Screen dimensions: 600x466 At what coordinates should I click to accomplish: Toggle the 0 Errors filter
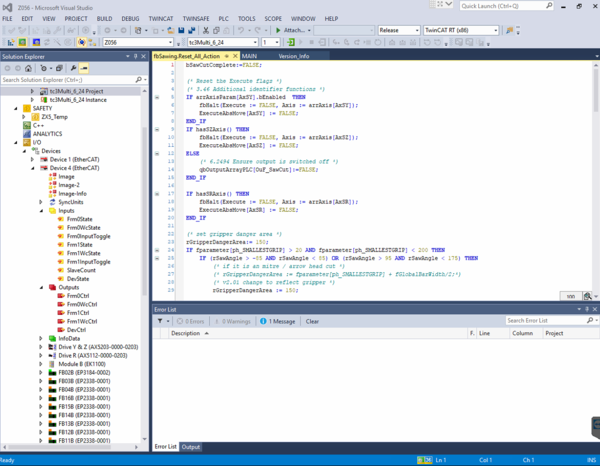(x=190, y=321)
